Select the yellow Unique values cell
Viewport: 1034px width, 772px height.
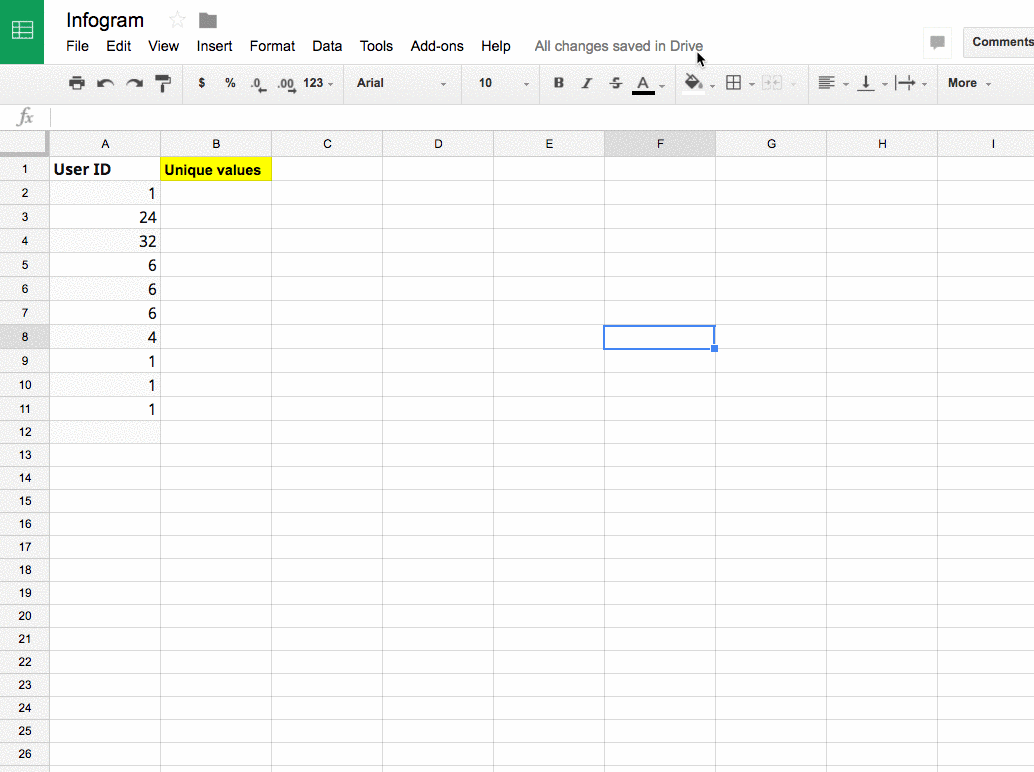(216, 170)
